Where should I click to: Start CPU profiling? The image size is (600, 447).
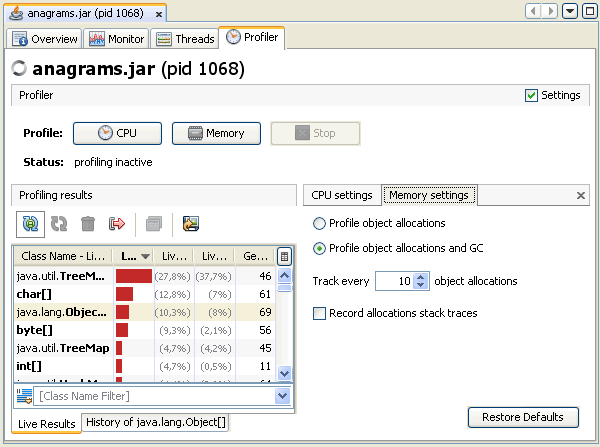coord(118,133)
